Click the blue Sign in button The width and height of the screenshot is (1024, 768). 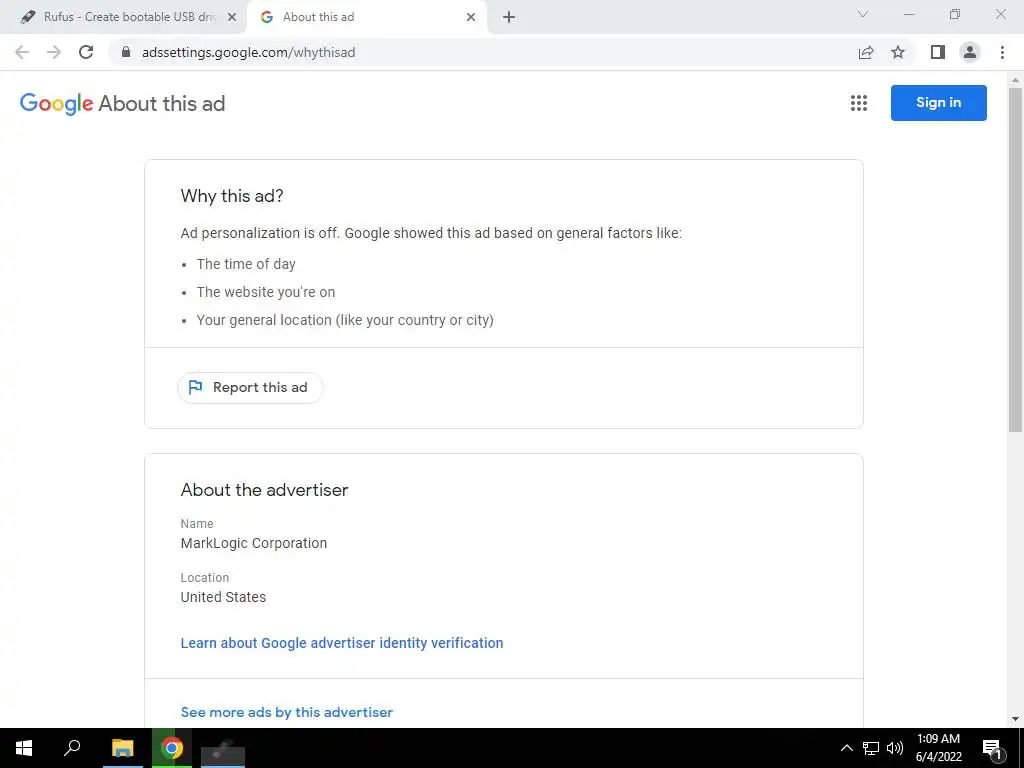click(938, 103)
